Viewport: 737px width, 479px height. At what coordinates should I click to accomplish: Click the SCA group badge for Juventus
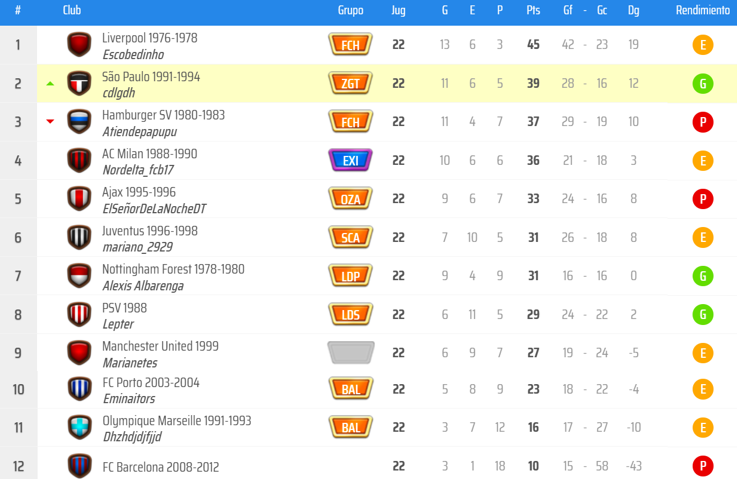point(350,237)
